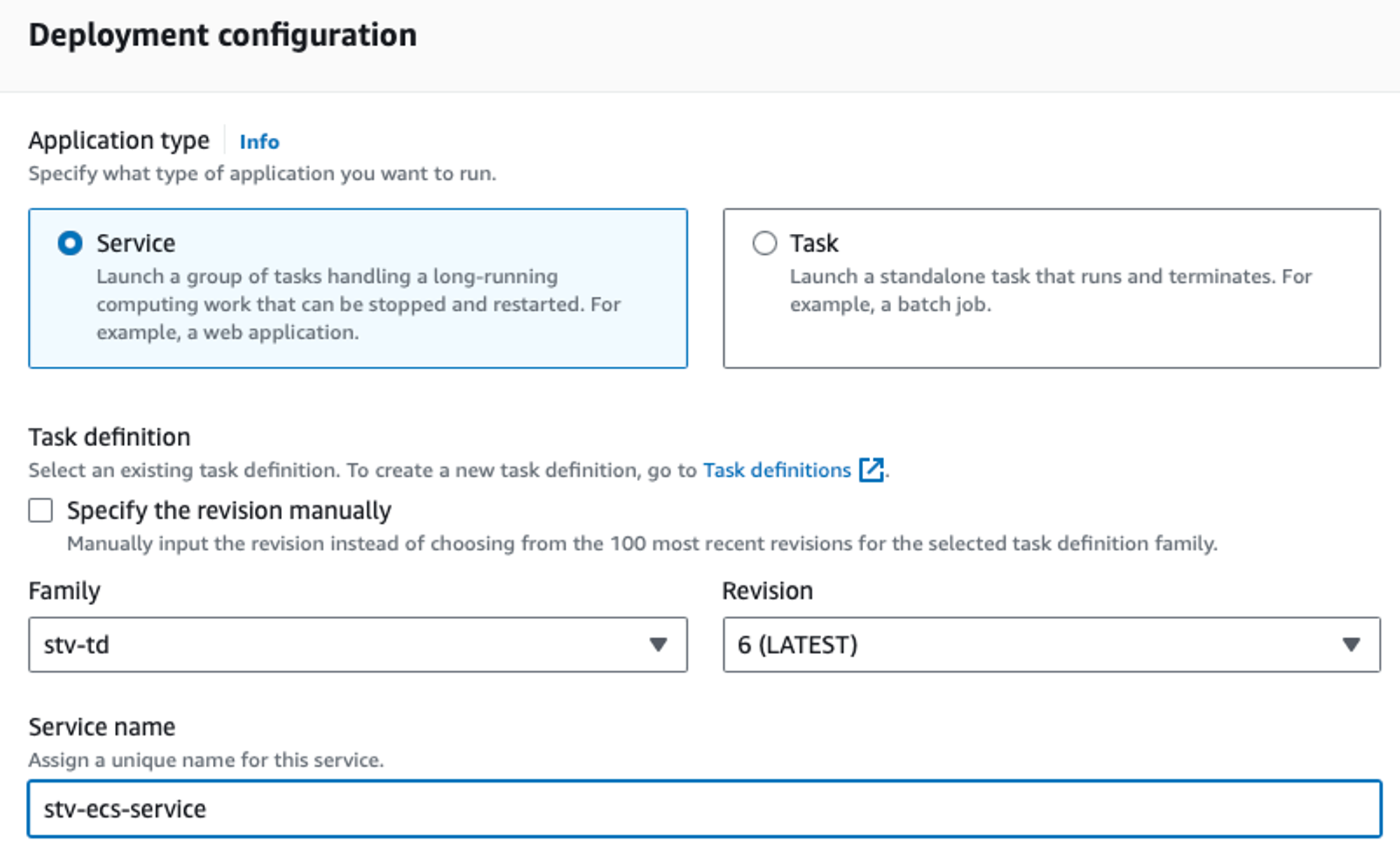Viewport: 1400px width, 864px height.
Task: Click the Service card description text
Action: (x=358, y=304)
